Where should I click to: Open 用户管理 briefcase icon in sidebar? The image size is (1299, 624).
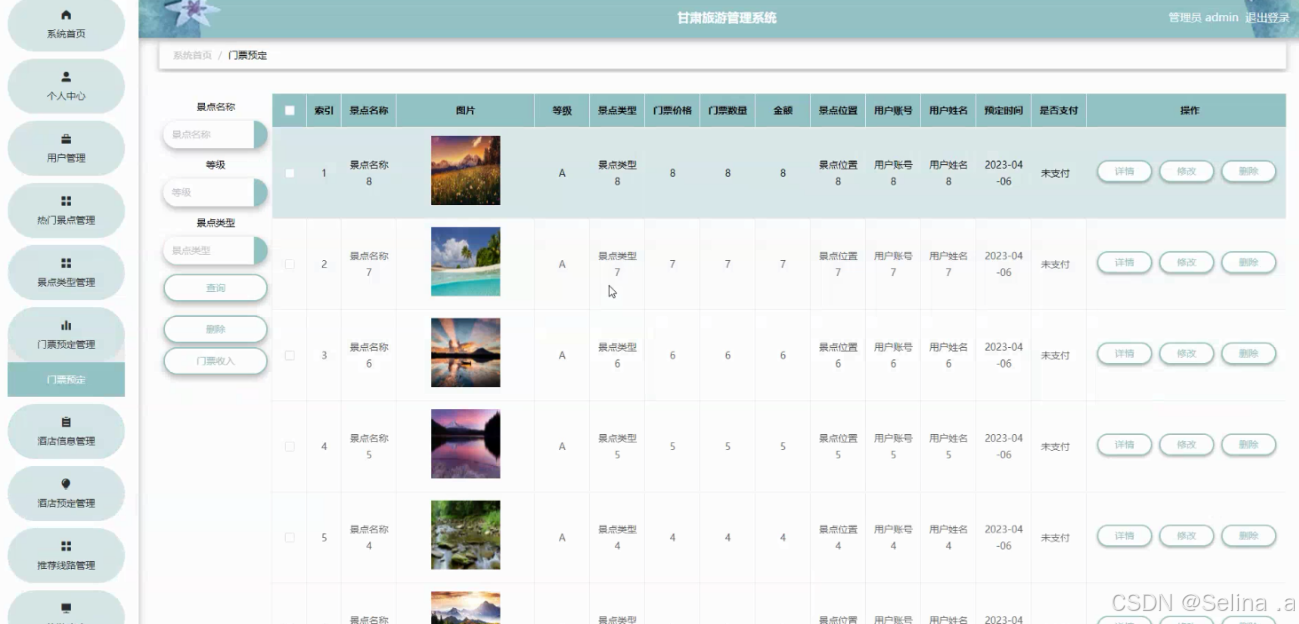pyautogui.click(x=66, y=138)
